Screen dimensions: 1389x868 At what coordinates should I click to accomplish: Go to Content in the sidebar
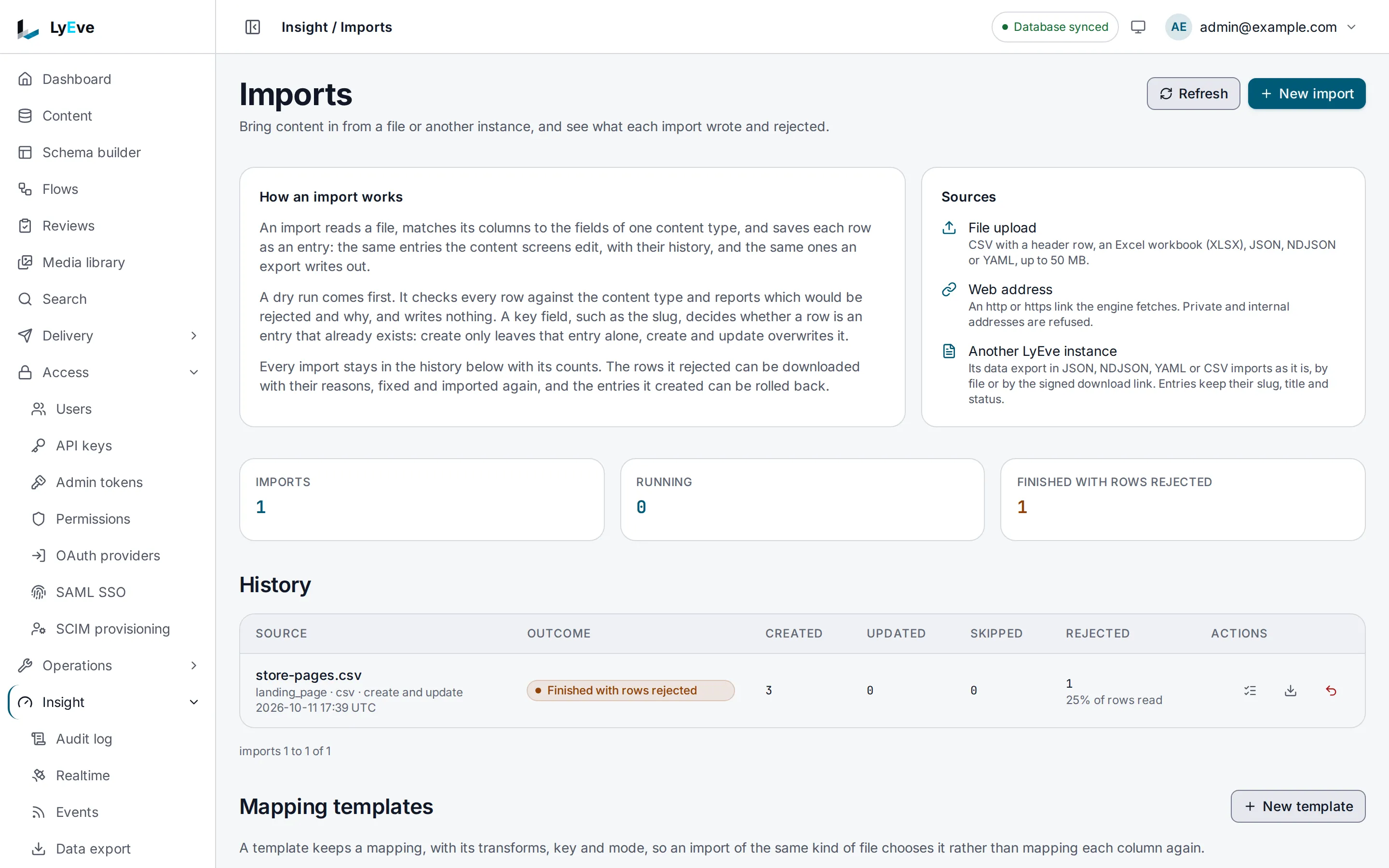click(108, 116)
